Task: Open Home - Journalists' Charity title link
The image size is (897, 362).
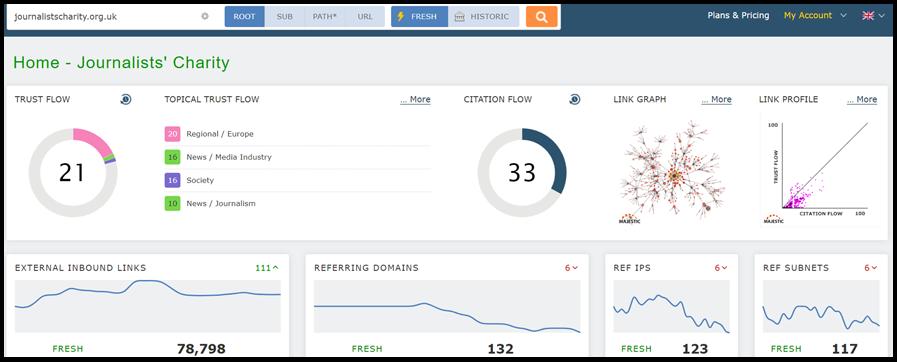Action: [121, 62]
